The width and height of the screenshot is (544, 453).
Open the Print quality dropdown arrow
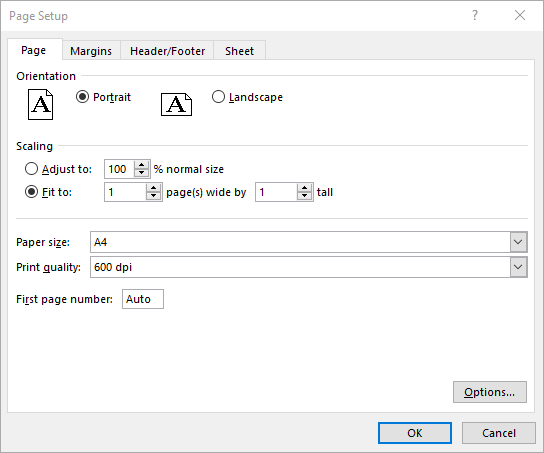tap(518, 267)
